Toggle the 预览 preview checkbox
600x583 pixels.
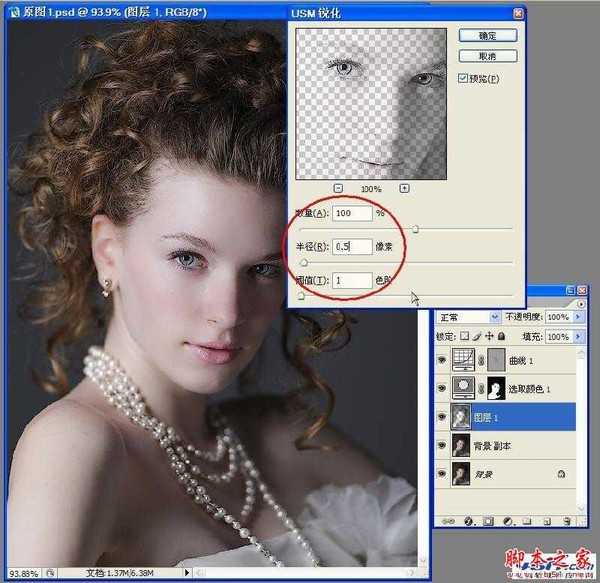(x=463, y=78)
